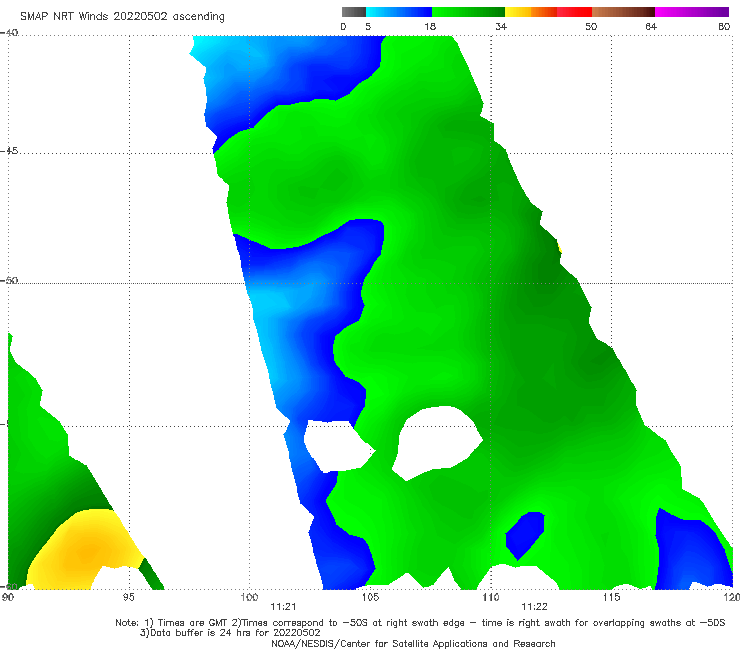Viewport: 740px width, 650px height.
Task: Click the red segment of the color bar
Action: point(574,12)
